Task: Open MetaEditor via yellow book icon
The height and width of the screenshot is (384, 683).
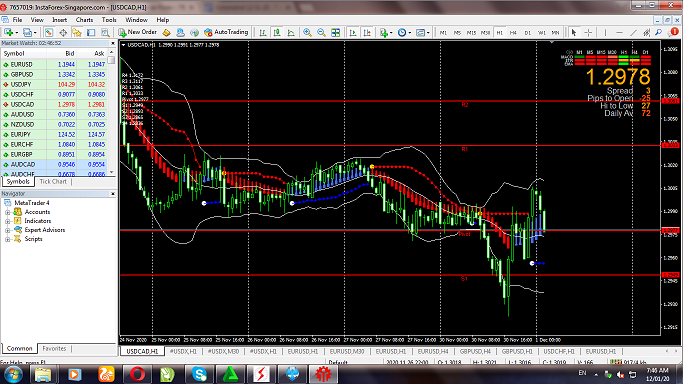Action: pos(166,32)
